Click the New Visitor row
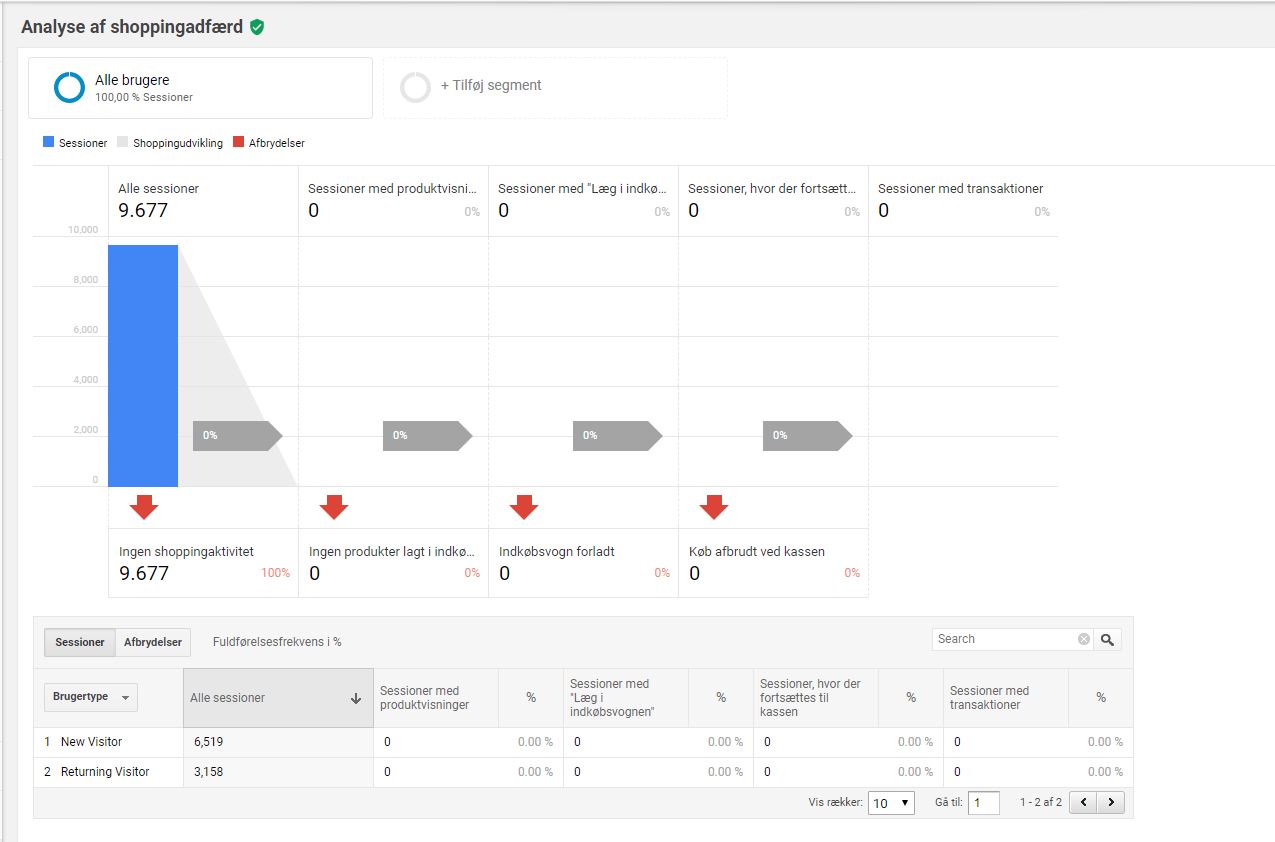The image size is (1275, 842). coord(91,742)
